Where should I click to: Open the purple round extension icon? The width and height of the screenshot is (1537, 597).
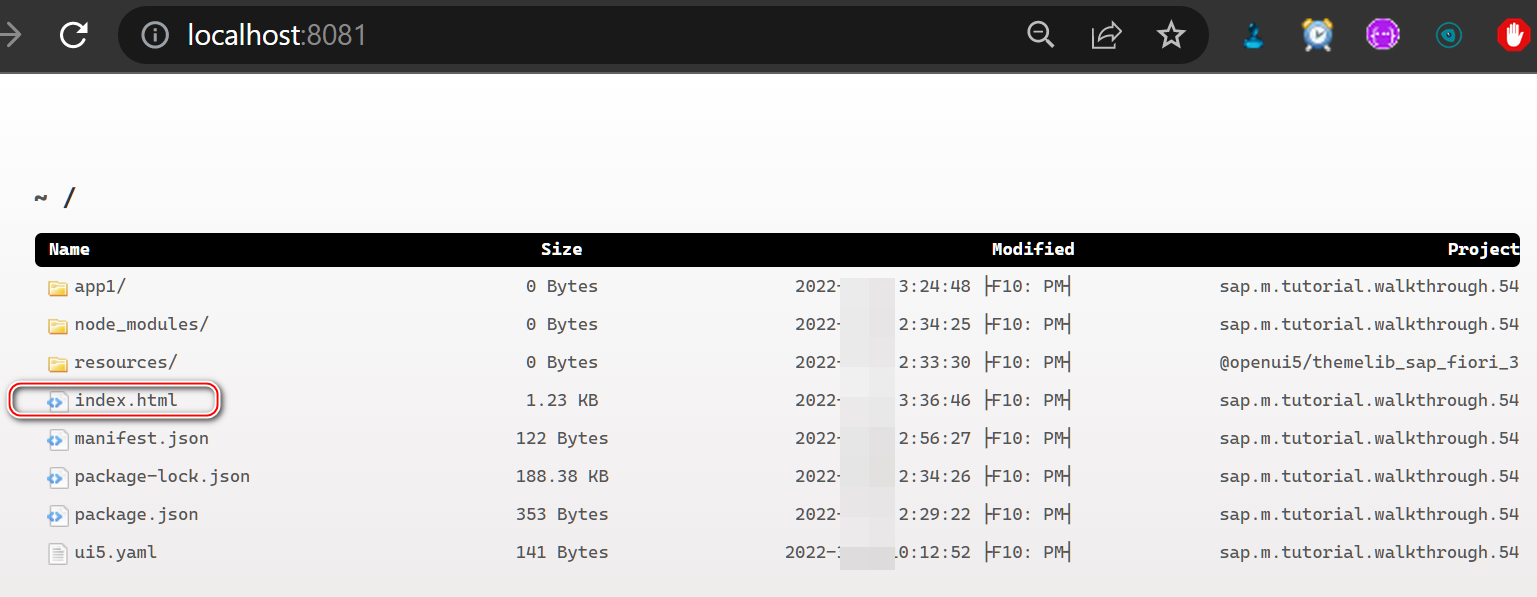point(1383,36)
